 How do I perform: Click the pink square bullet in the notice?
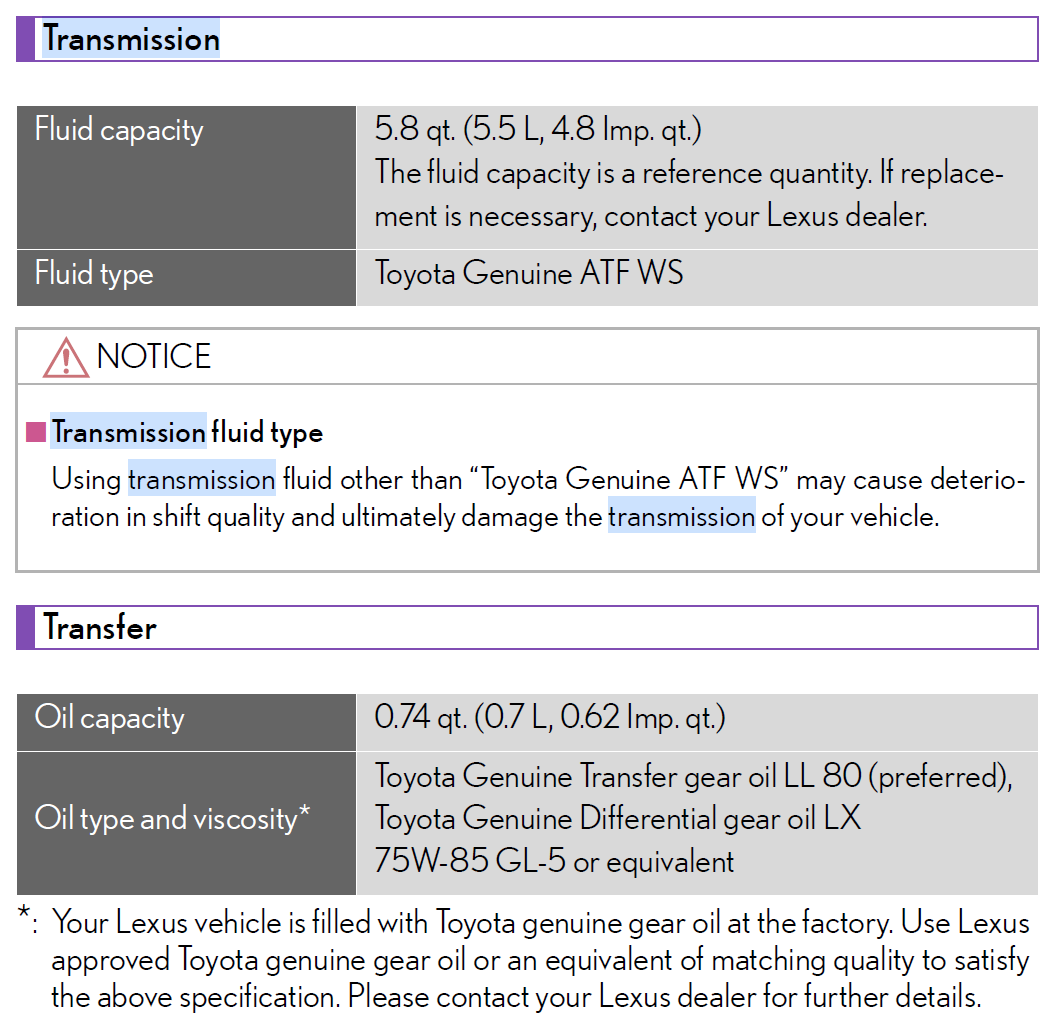[36, 432]
